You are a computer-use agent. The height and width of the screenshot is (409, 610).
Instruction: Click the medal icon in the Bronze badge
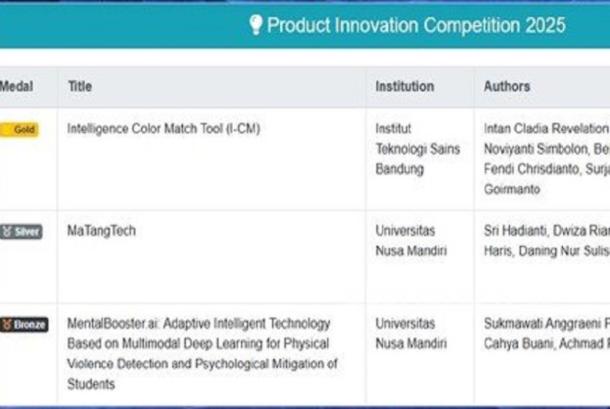pyautogui.click(x=7, y=325)
